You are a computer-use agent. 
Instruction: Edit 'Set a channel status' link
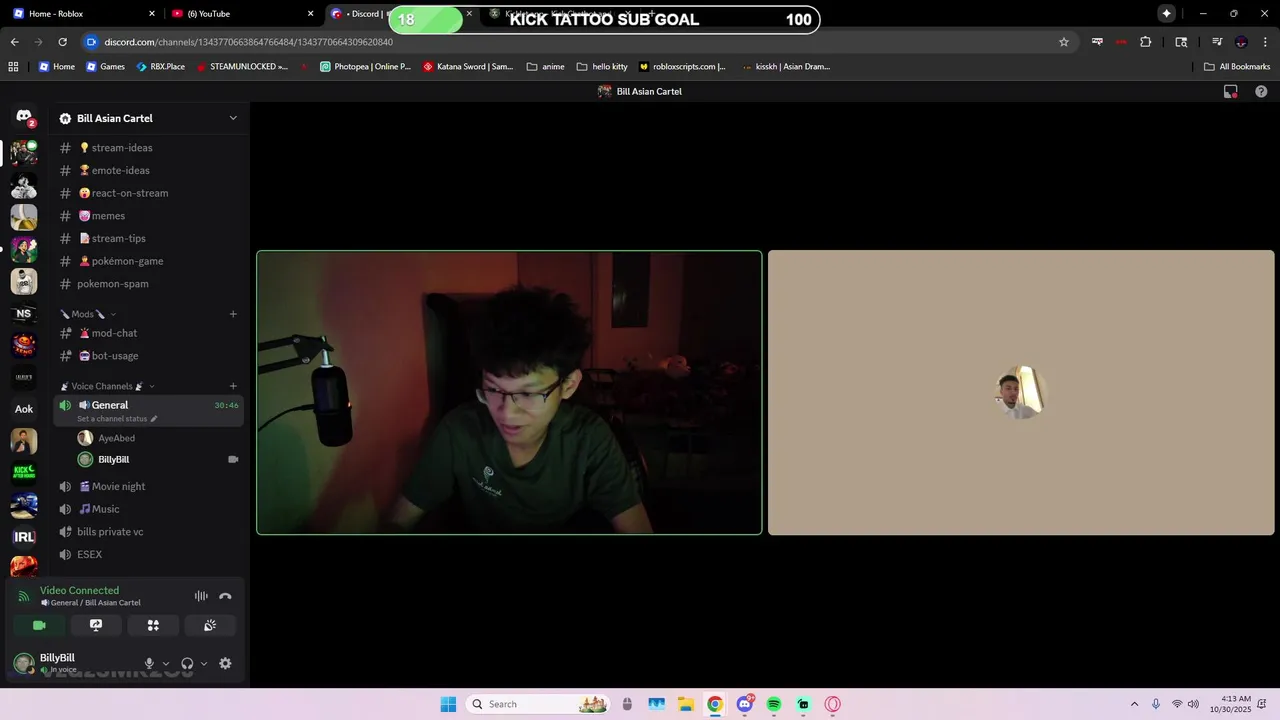[x=117, y=419]
